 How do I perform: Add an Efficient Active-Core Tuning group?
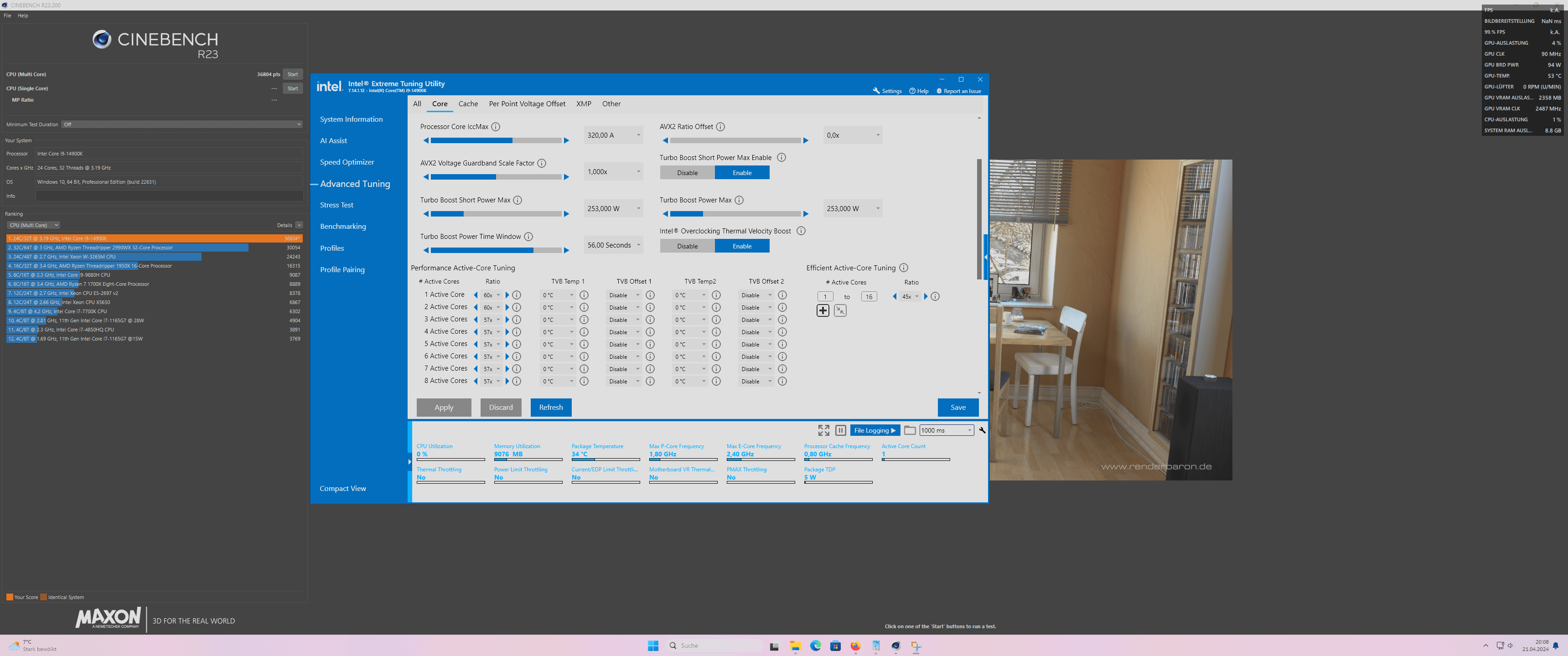823,310
